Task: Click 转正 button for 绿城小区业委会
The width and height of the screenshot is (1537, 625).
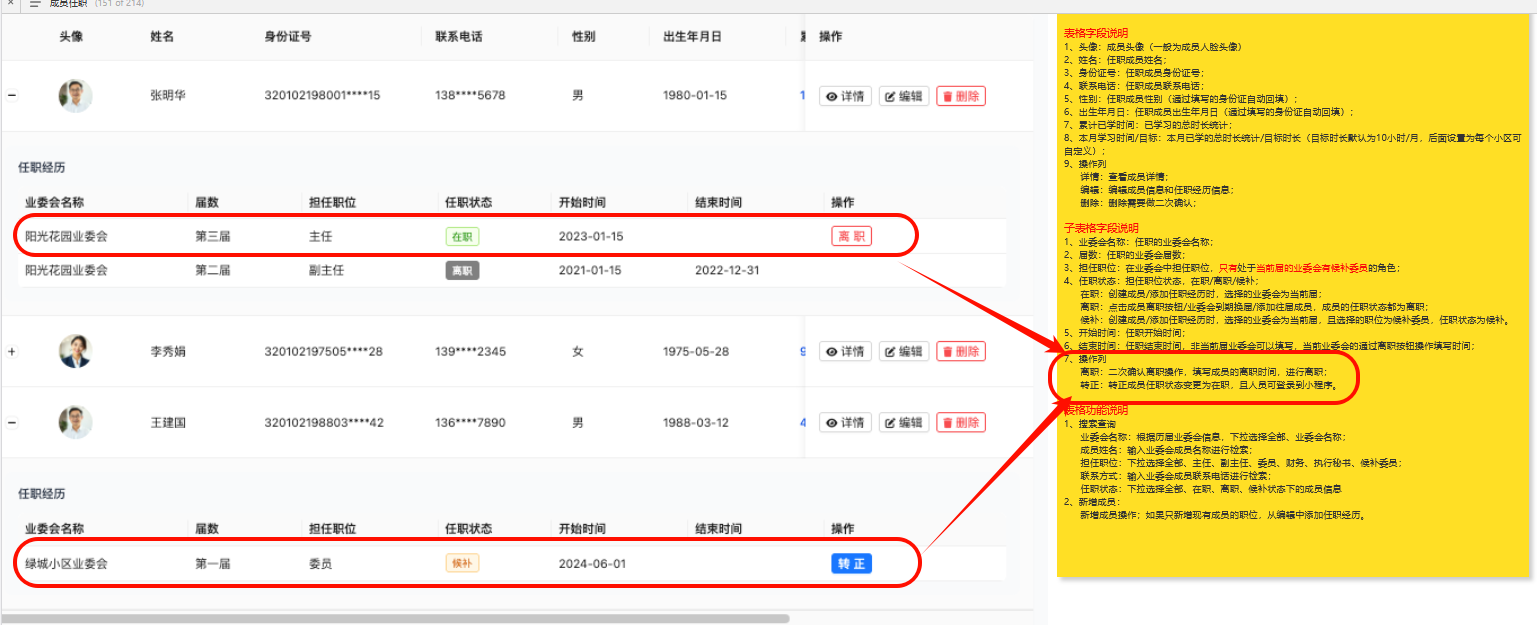Action: [x=851, y=564]
